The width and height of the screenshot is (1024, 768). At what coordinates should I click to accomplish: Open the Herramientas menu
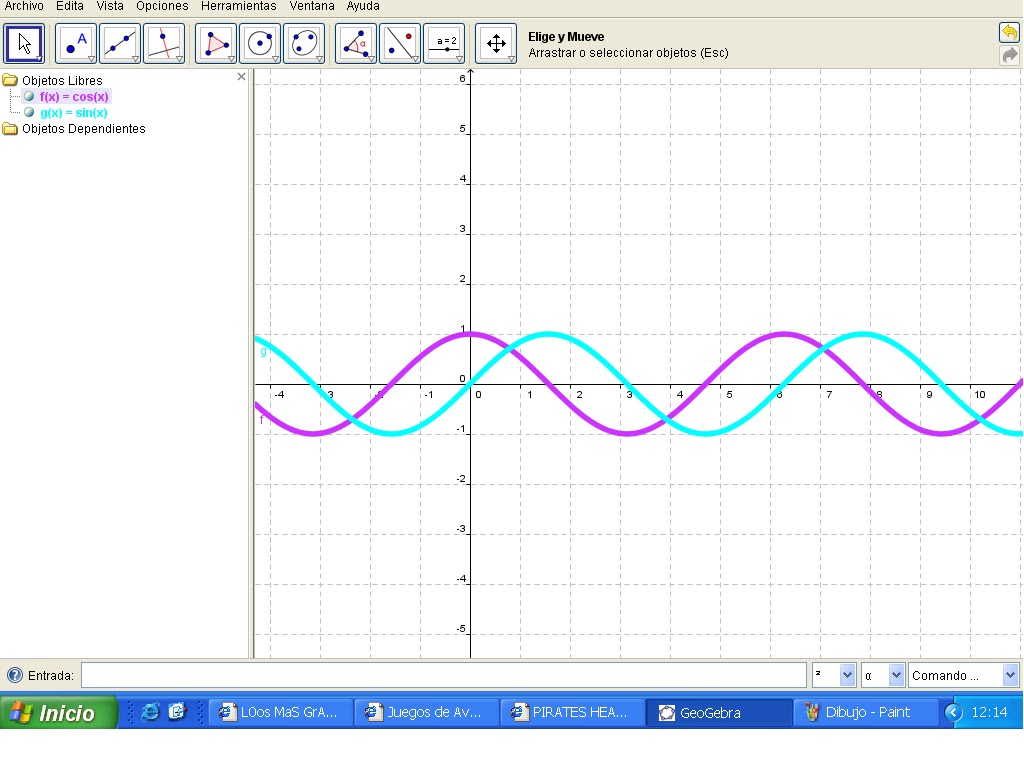(238, 7)
